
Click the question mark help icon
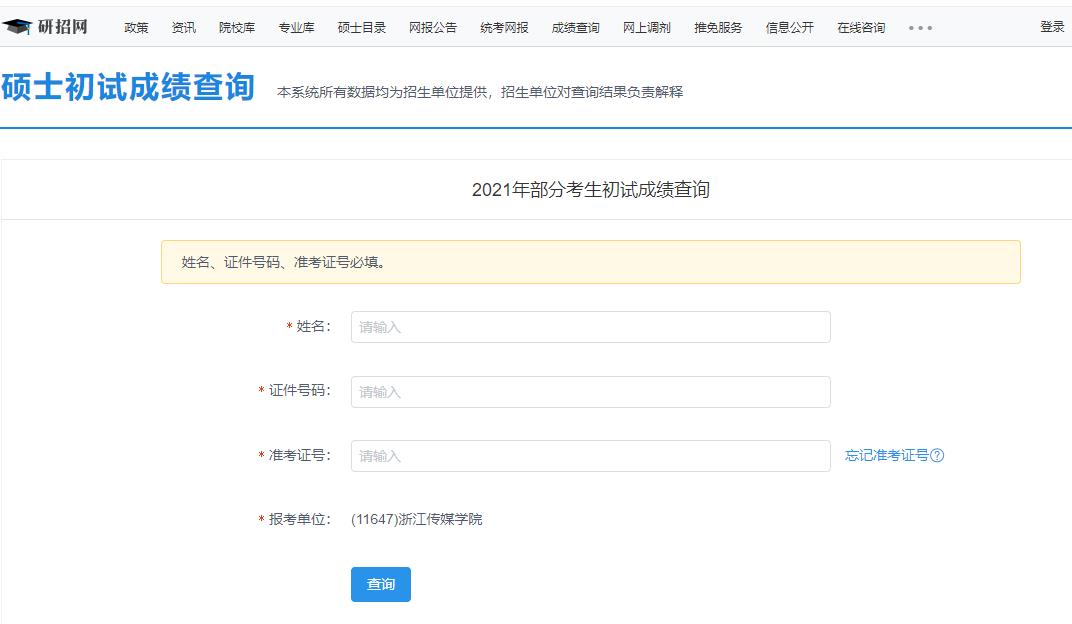[937, 456]
